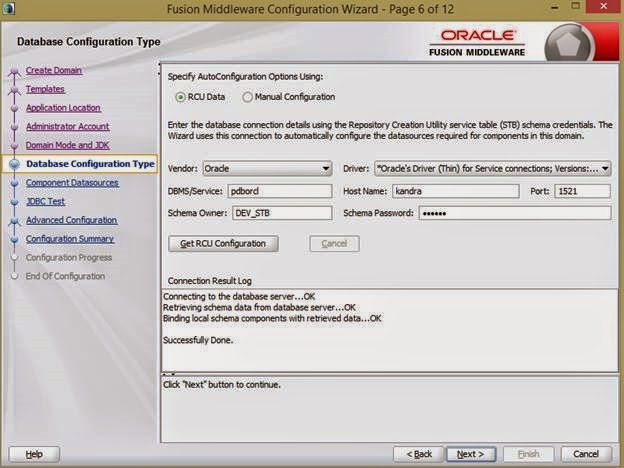Open the Vendor dropdown showing Oracle
Image resolution: width=624 pixels, height=468 pixels.
tap(267, 169)
